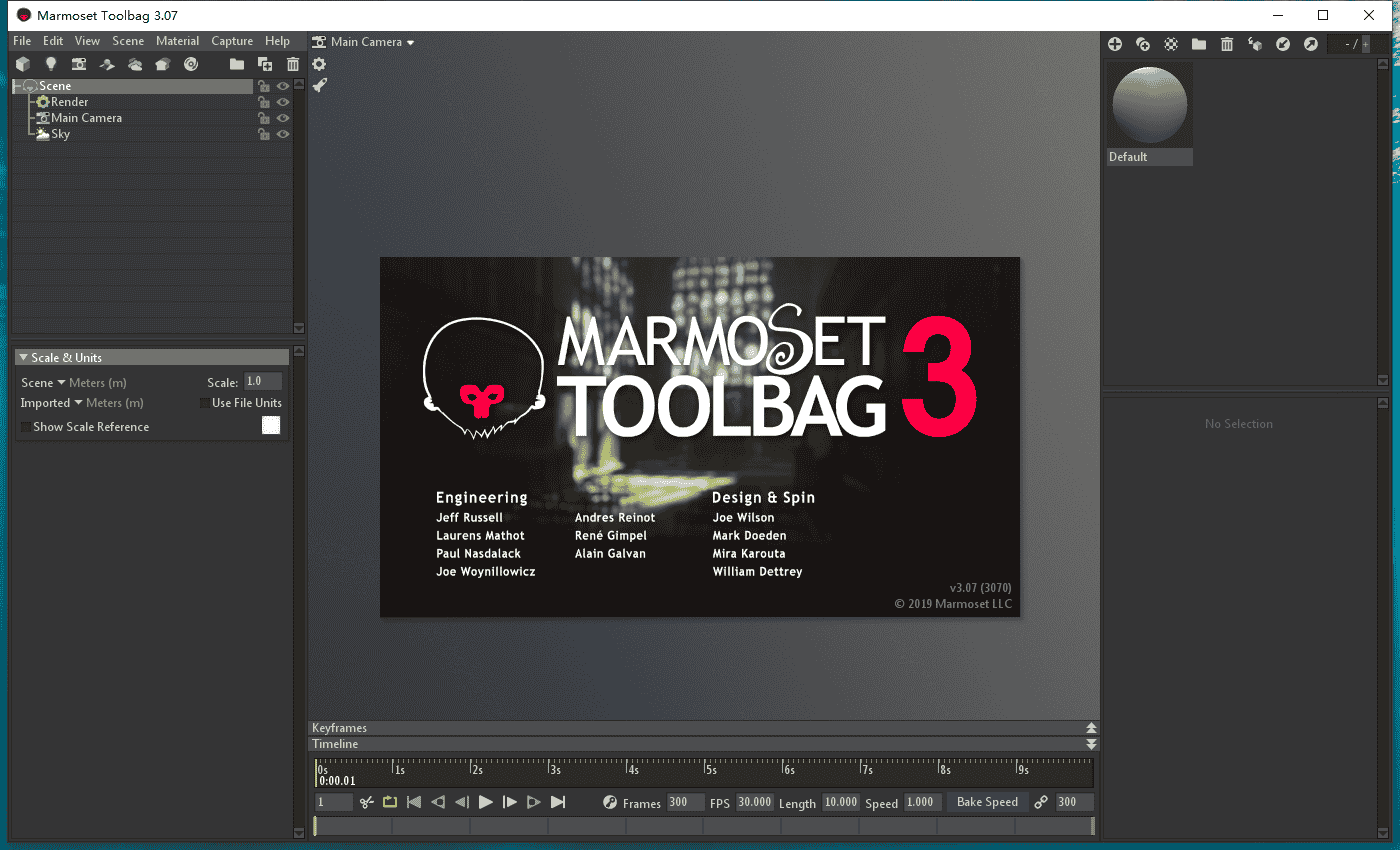Add a turntable object from scene toolbar
1400x850 pixels.
191,64
